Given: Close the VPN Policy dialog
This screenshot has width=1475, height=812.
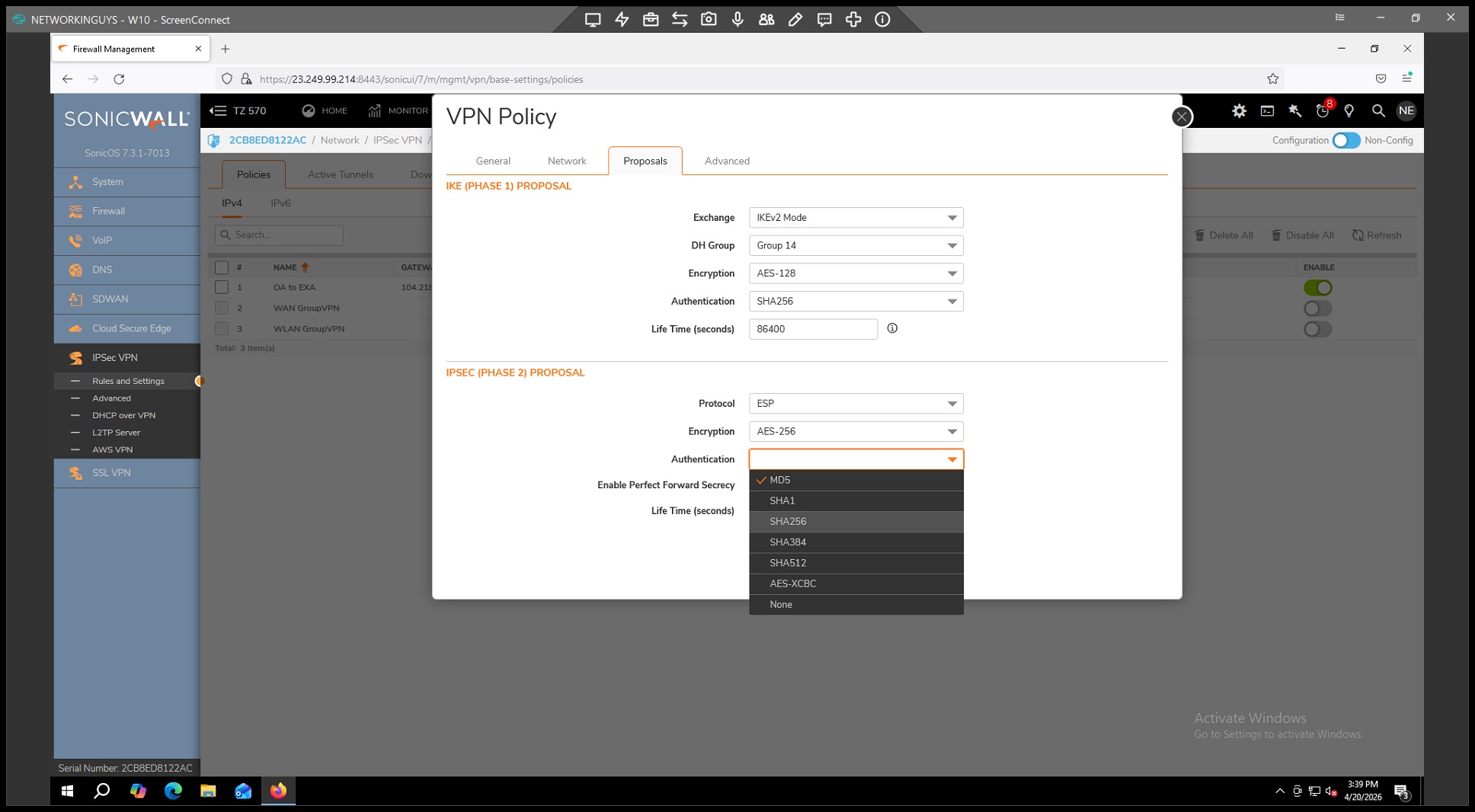Looking at the screenshot, I should [x=1181, y=117].
